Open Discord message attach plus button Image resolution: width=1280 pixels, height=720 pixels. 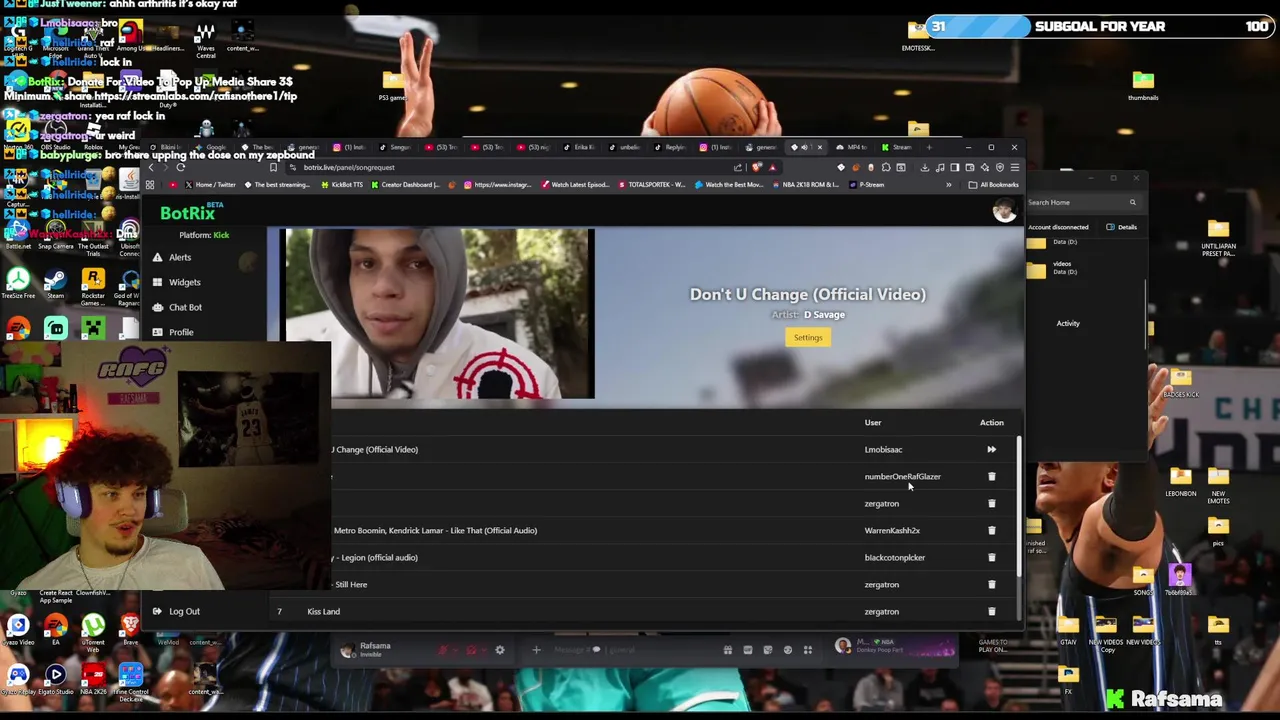click(536, 650)
